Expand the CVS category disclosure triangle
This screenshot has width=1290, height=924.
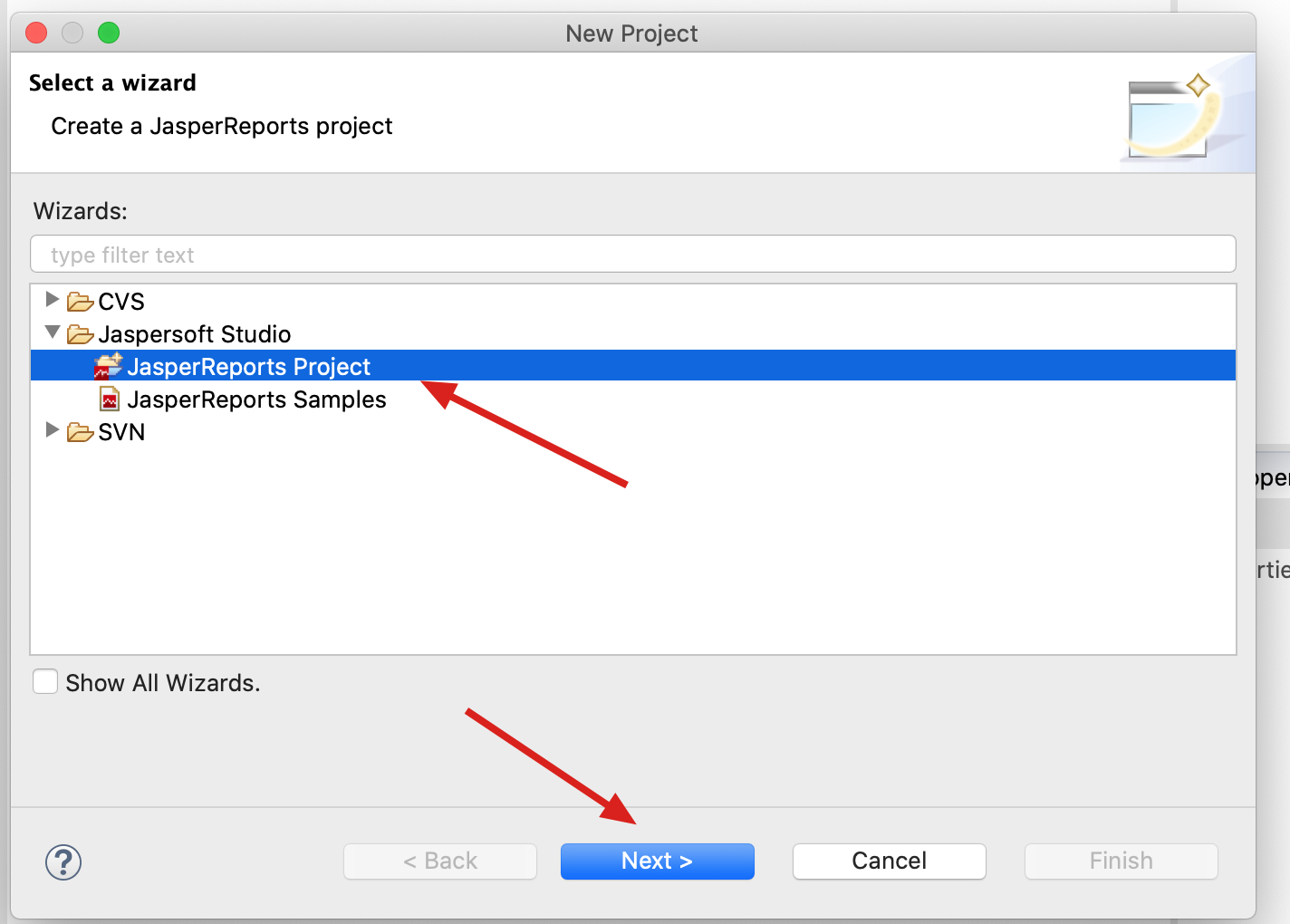click(52, 299)
